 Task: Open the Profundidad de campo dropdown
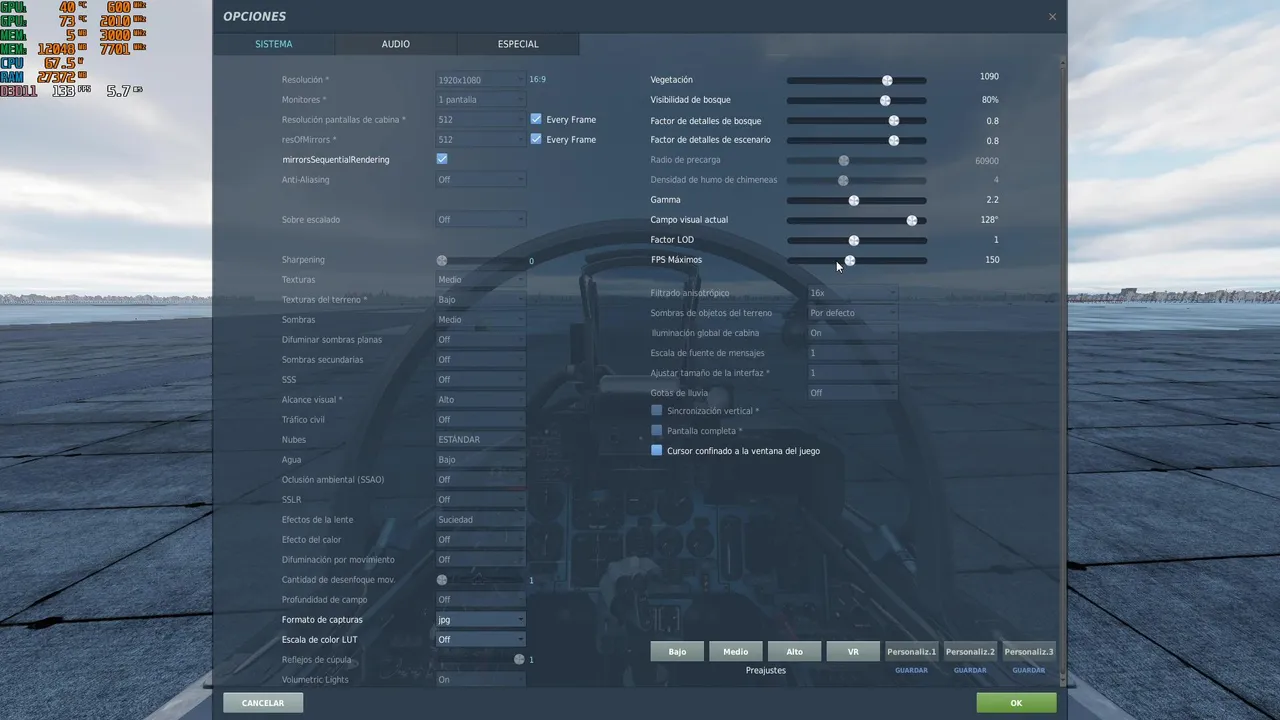(x=480, y=600)
